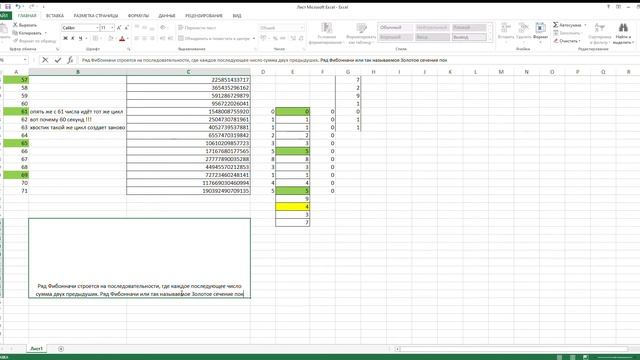Screen dimensions: 640x360
Task: Click the yellow cell containing 4
Action: point(293,207)
